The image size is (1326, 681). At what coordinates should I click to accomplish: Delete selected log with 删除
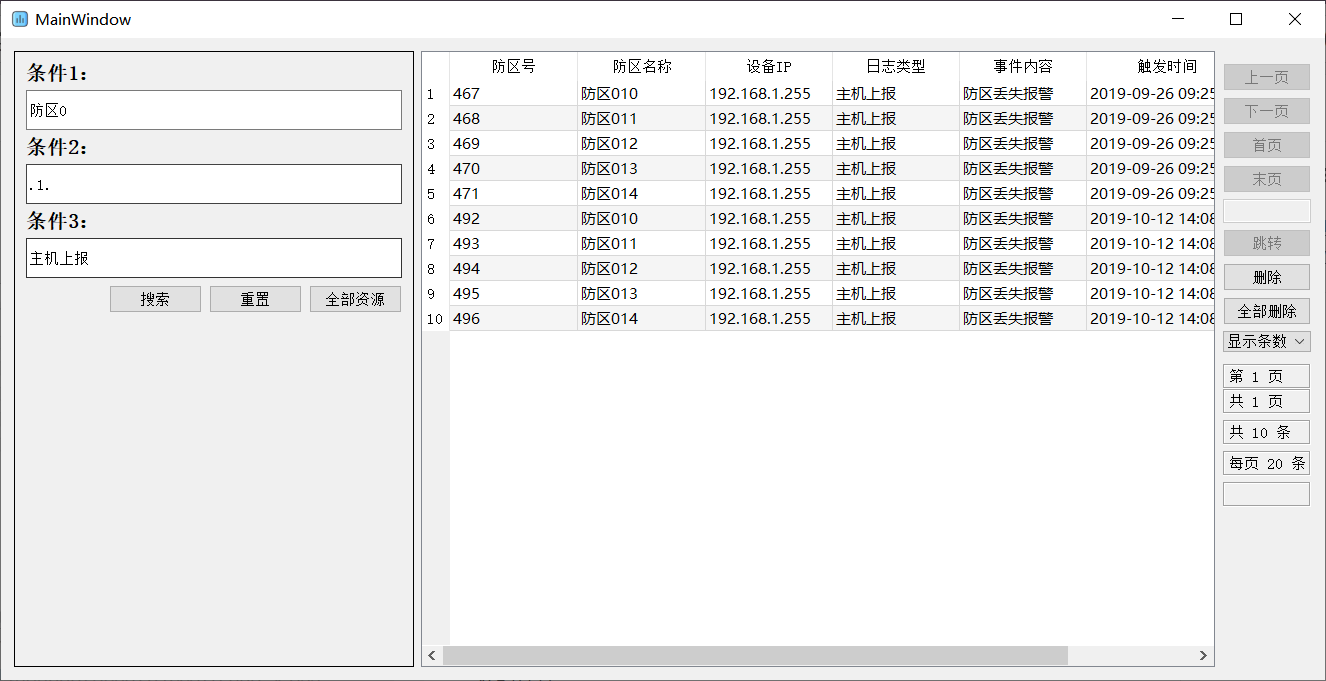click(1266, 276)
